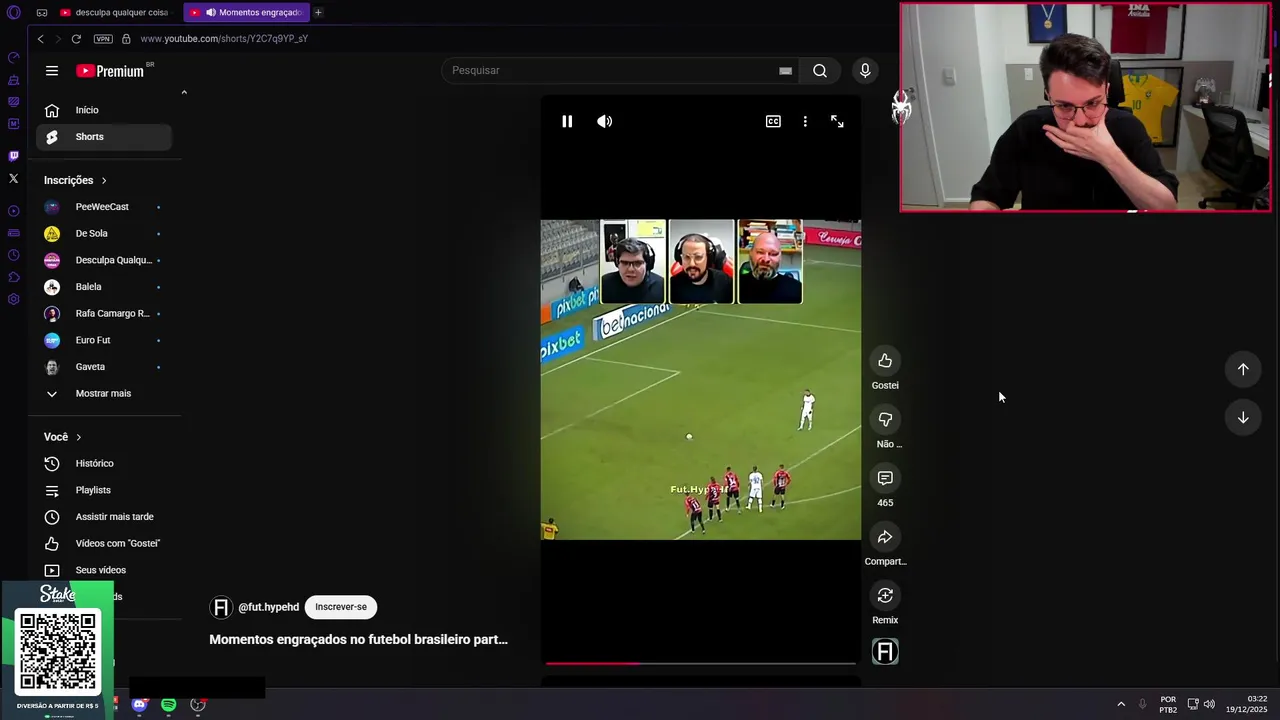Open GX Control speedometer in the browser sidebar
This screenshot has width=1280, height=720.
(x=13, y=58)
